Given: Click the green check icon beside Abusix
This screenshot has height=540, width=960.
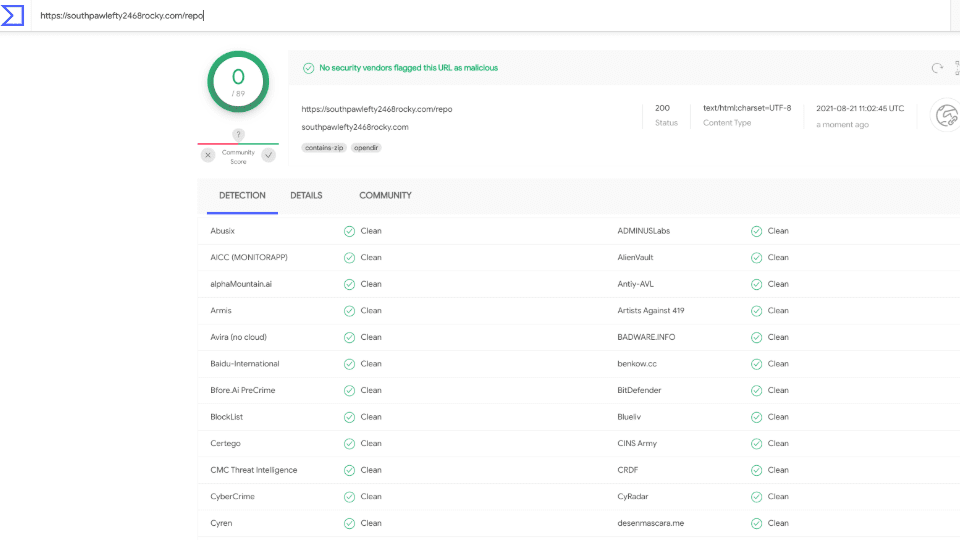Looking at the screenshot, I should coord(349,231).
